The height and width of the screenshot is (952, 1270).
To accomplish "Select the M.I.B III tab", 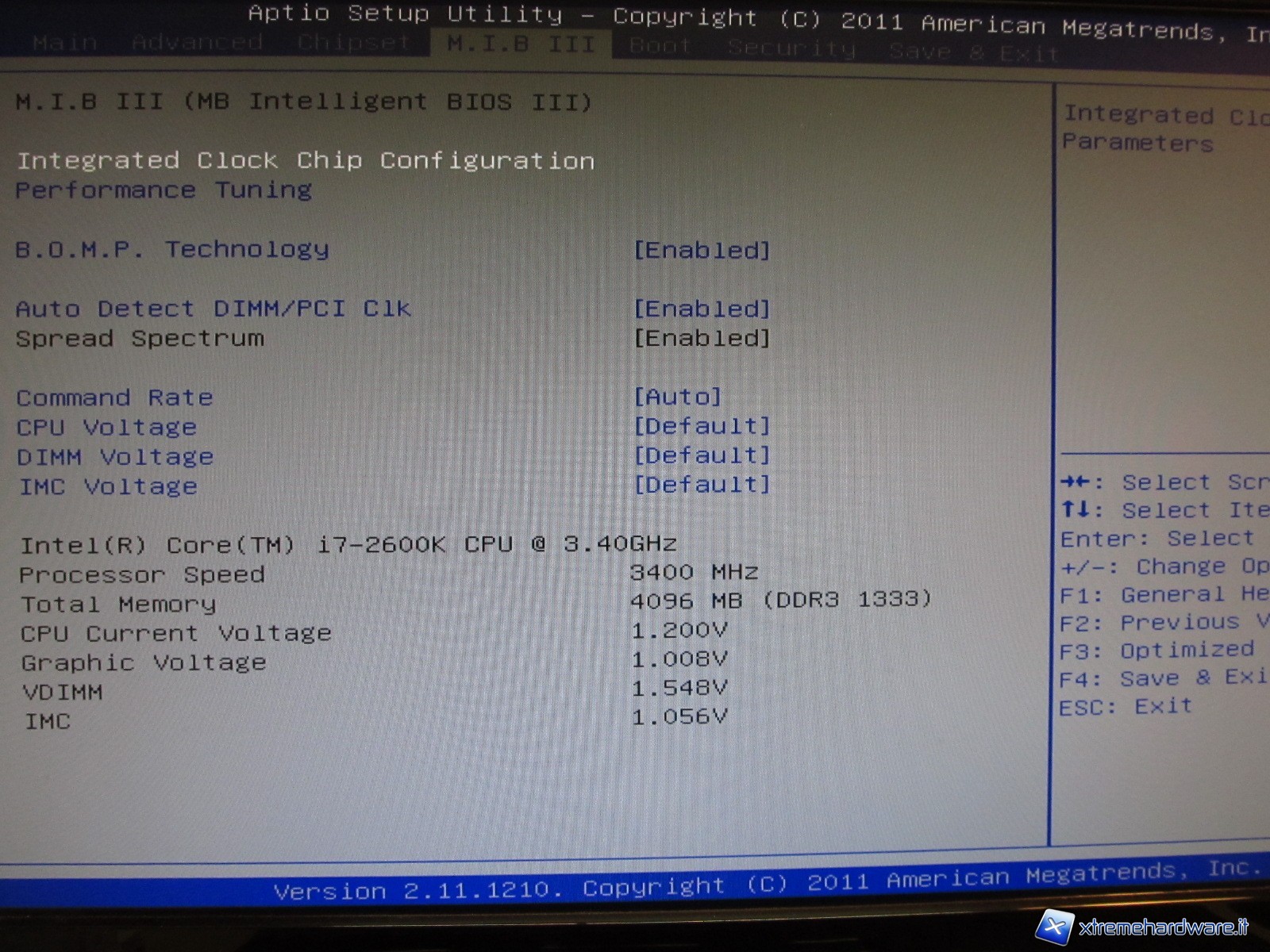I will [x=521, y=44].
